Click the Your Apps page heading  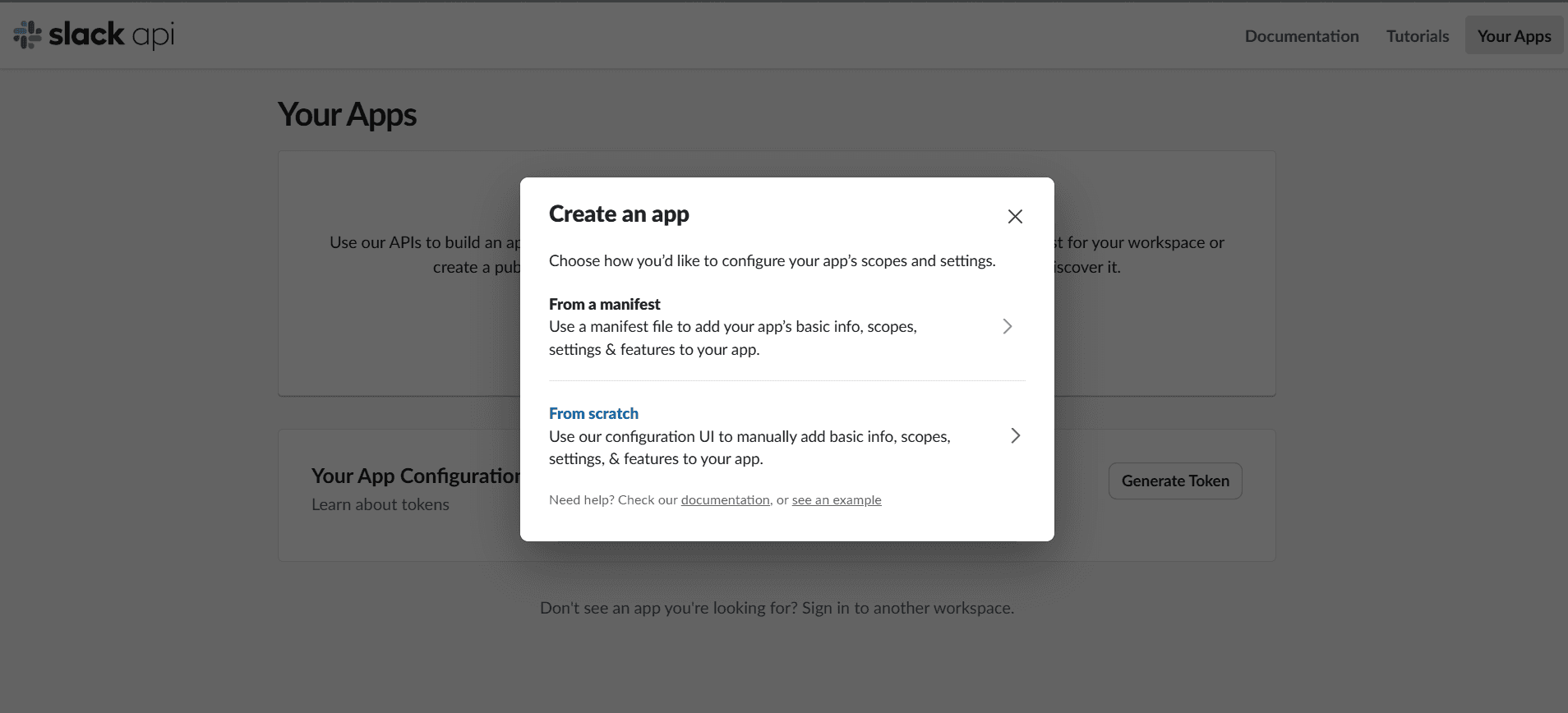point(347,115)
